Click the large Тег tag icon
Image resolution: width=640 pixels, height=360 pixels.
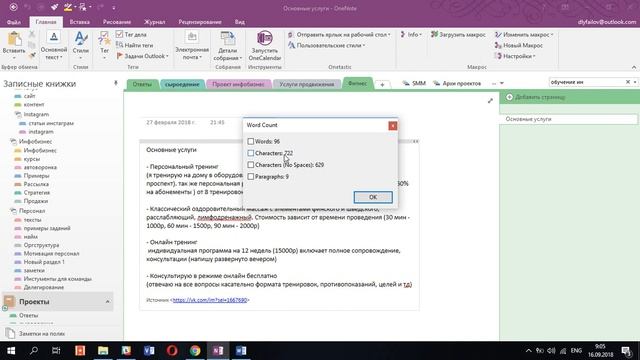coord(104,39)
